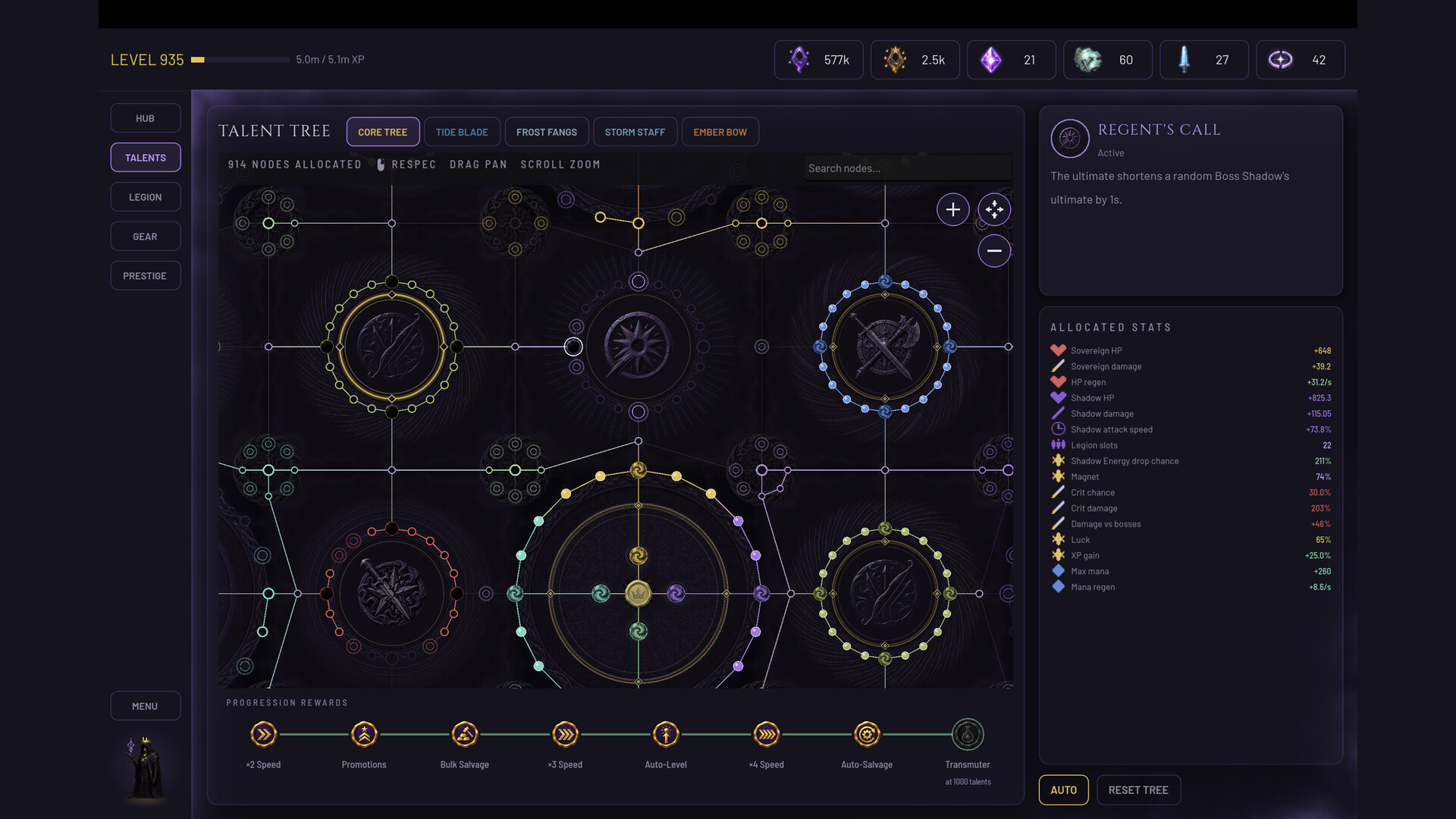Click the crossed axes emblem node
This screenshot has height=819, width=1456.
884,347
